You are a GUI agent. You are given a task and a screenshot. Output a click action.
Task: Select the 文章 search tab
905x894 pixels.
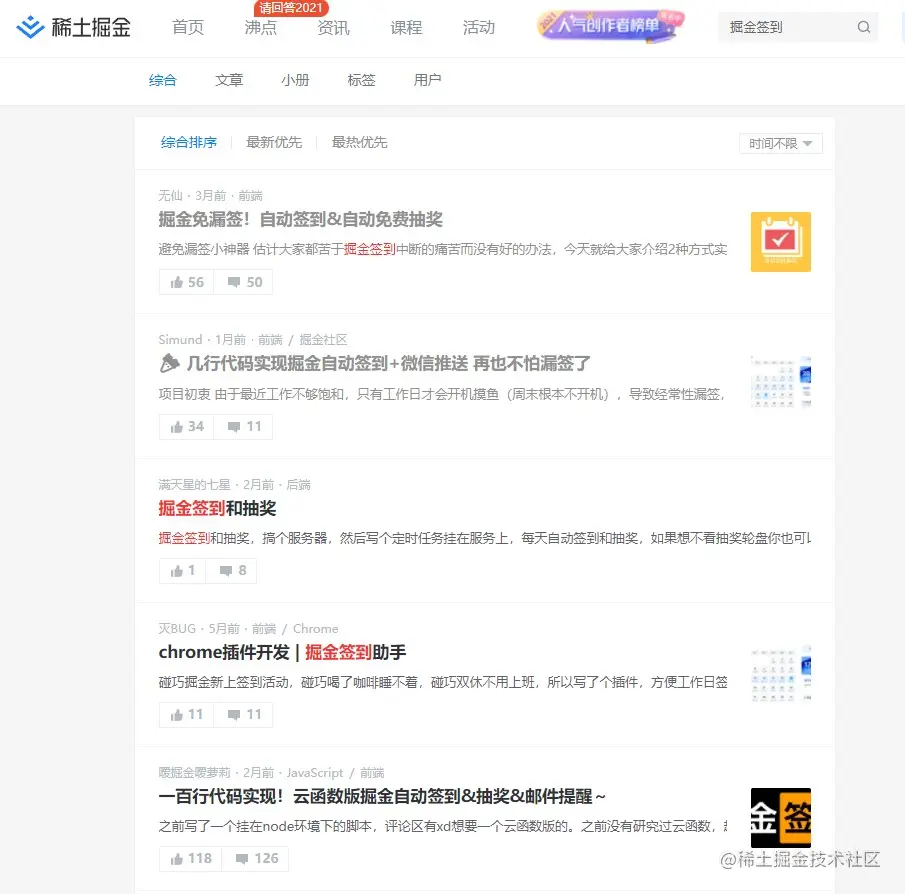229,80
